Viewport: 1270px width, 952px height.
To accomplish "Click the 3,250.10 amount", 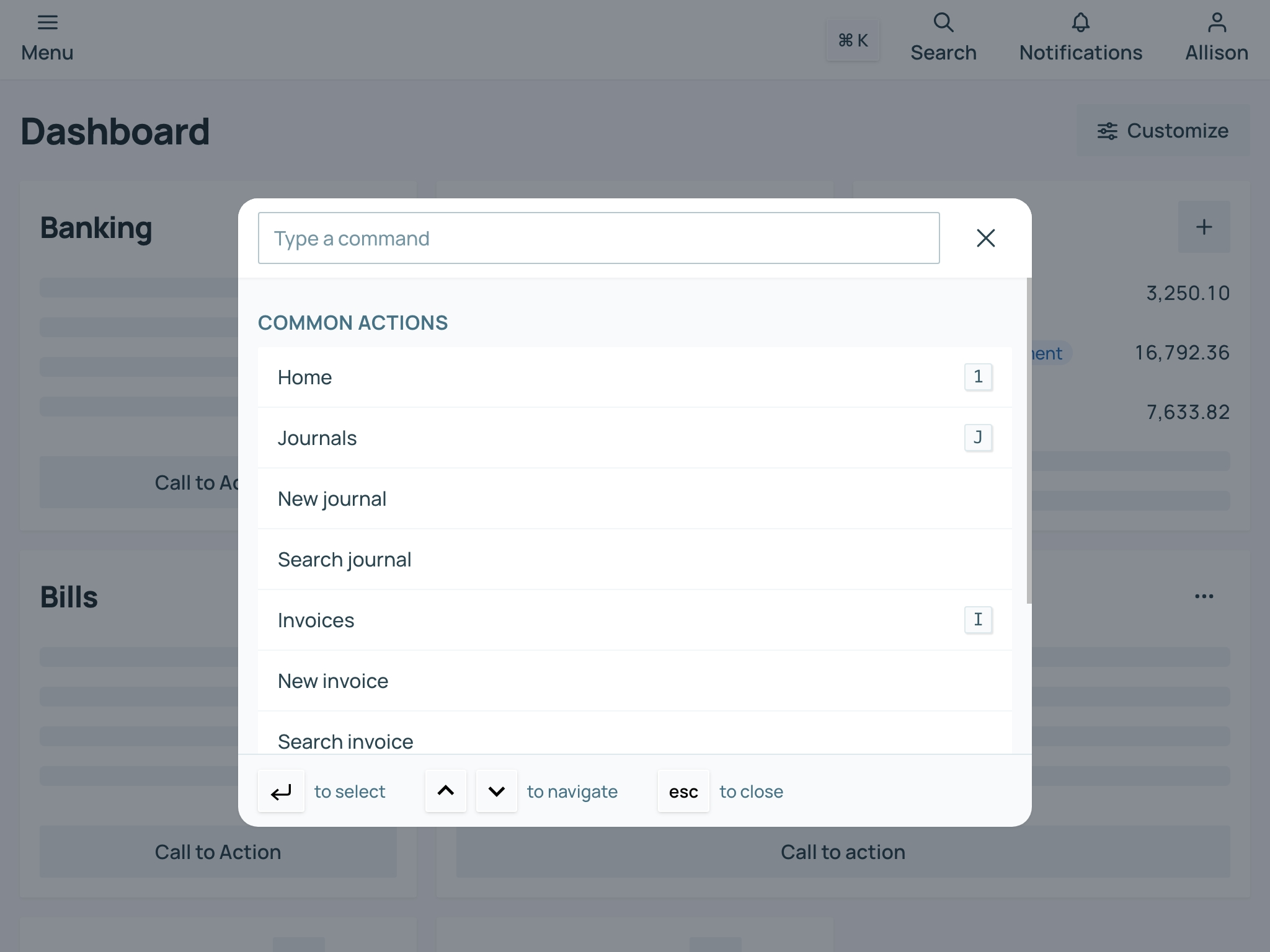I will coord(1188,293).
